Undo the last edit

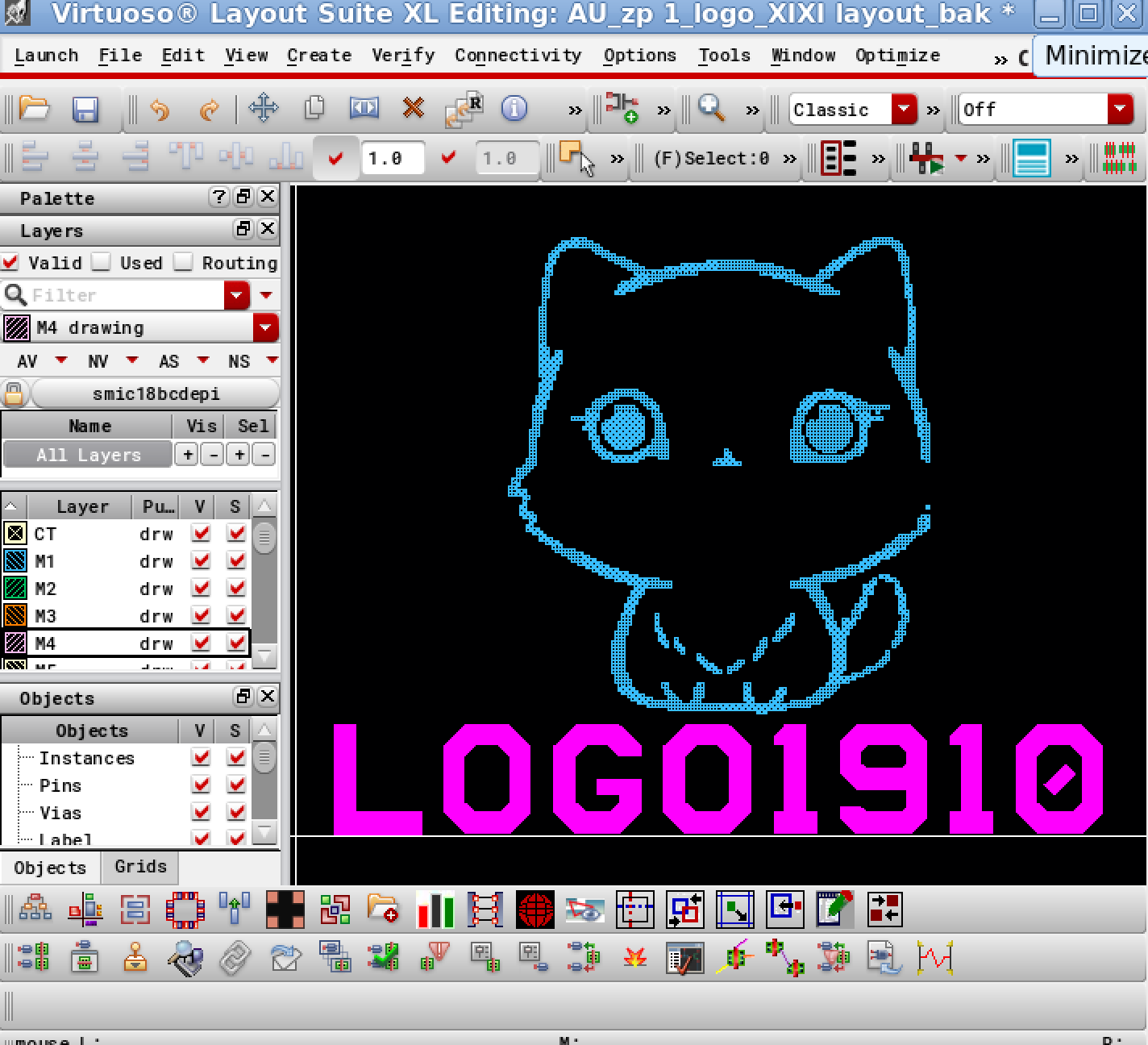pos(160,109)
